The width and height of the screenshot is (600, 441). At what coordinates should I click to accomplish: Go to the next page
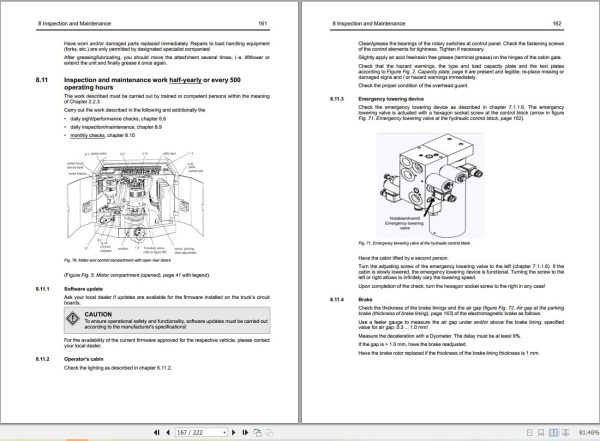pyautogui.click(x=234, y=433)
